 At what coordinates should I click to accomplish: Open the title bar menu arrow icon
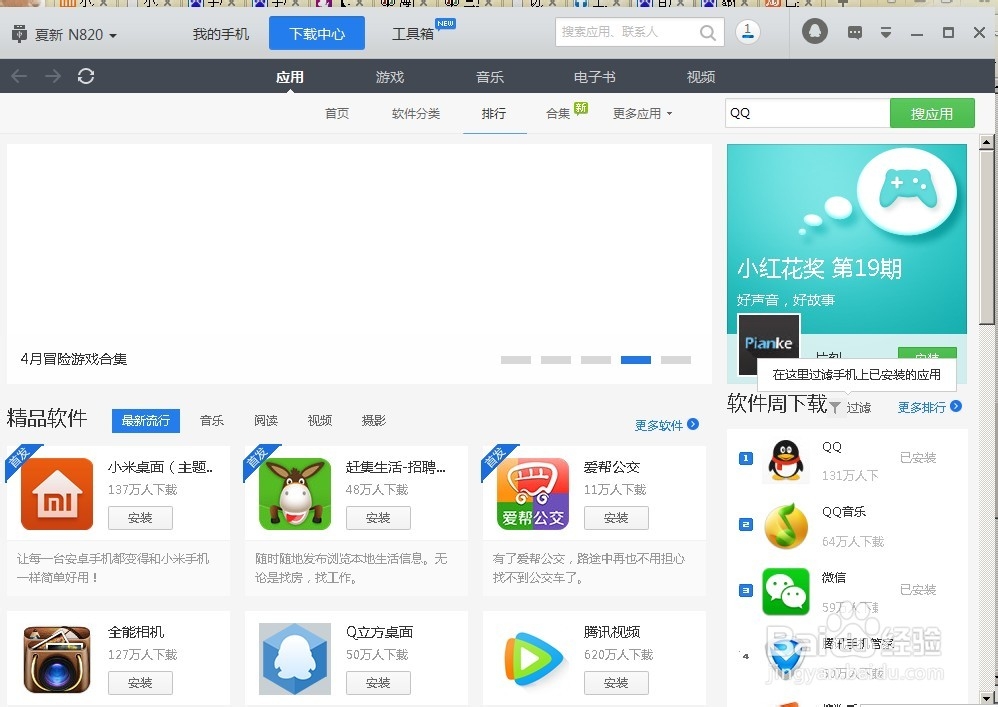885,32
